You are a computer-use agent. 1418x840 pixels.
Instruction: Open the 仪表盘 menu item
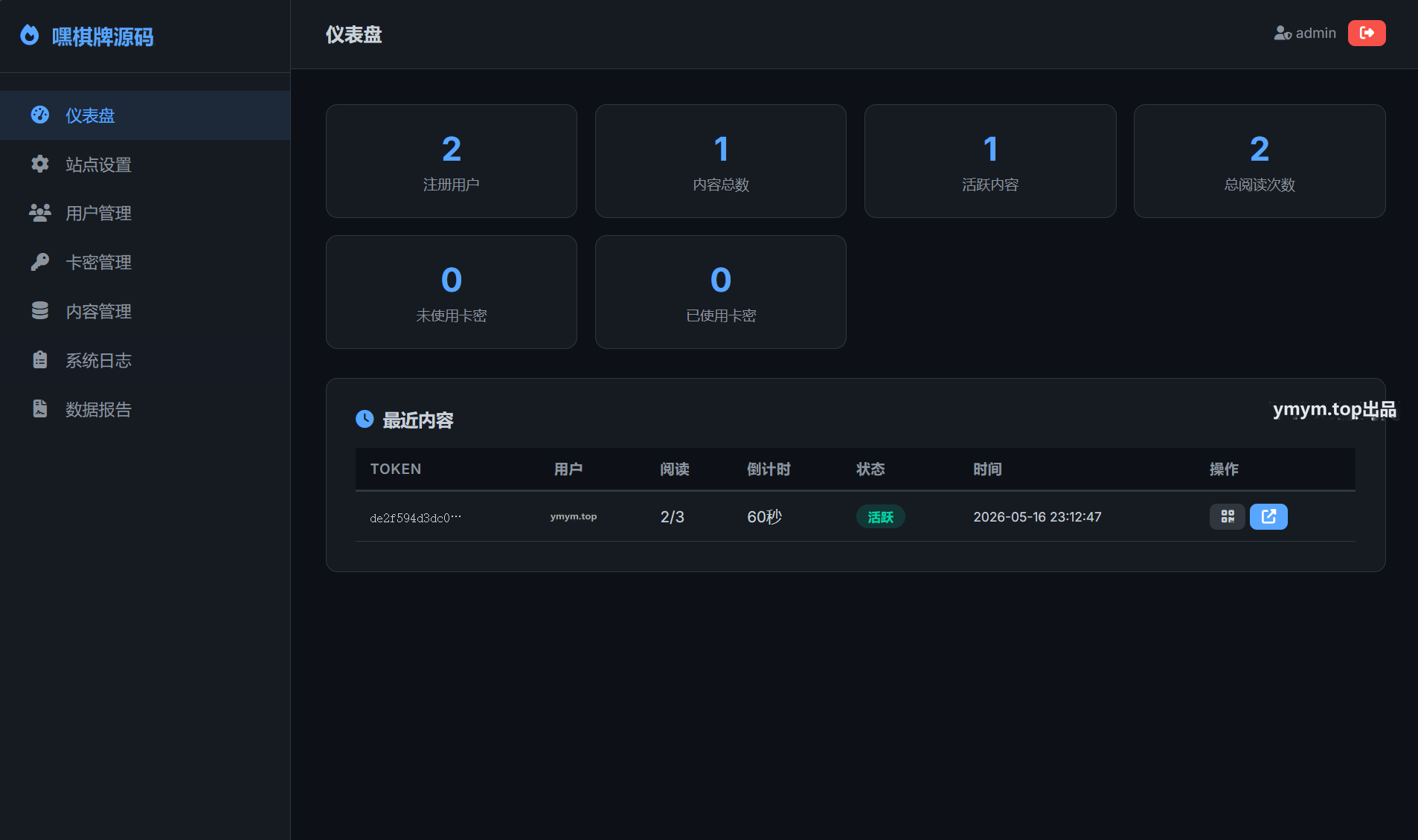[145, 115]
